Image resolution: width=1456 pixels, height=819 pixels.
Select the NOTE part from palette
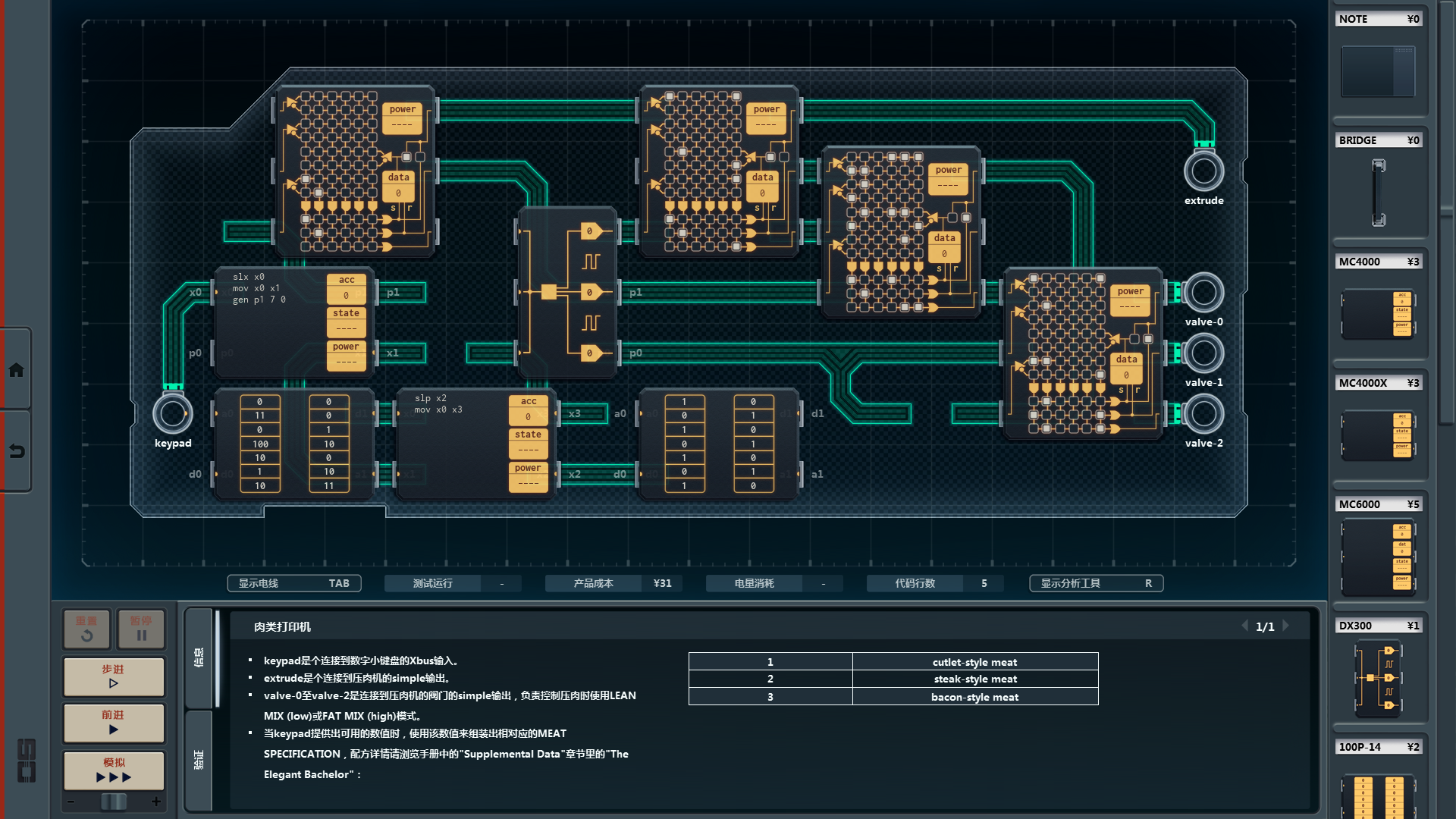pos(1378,71)
